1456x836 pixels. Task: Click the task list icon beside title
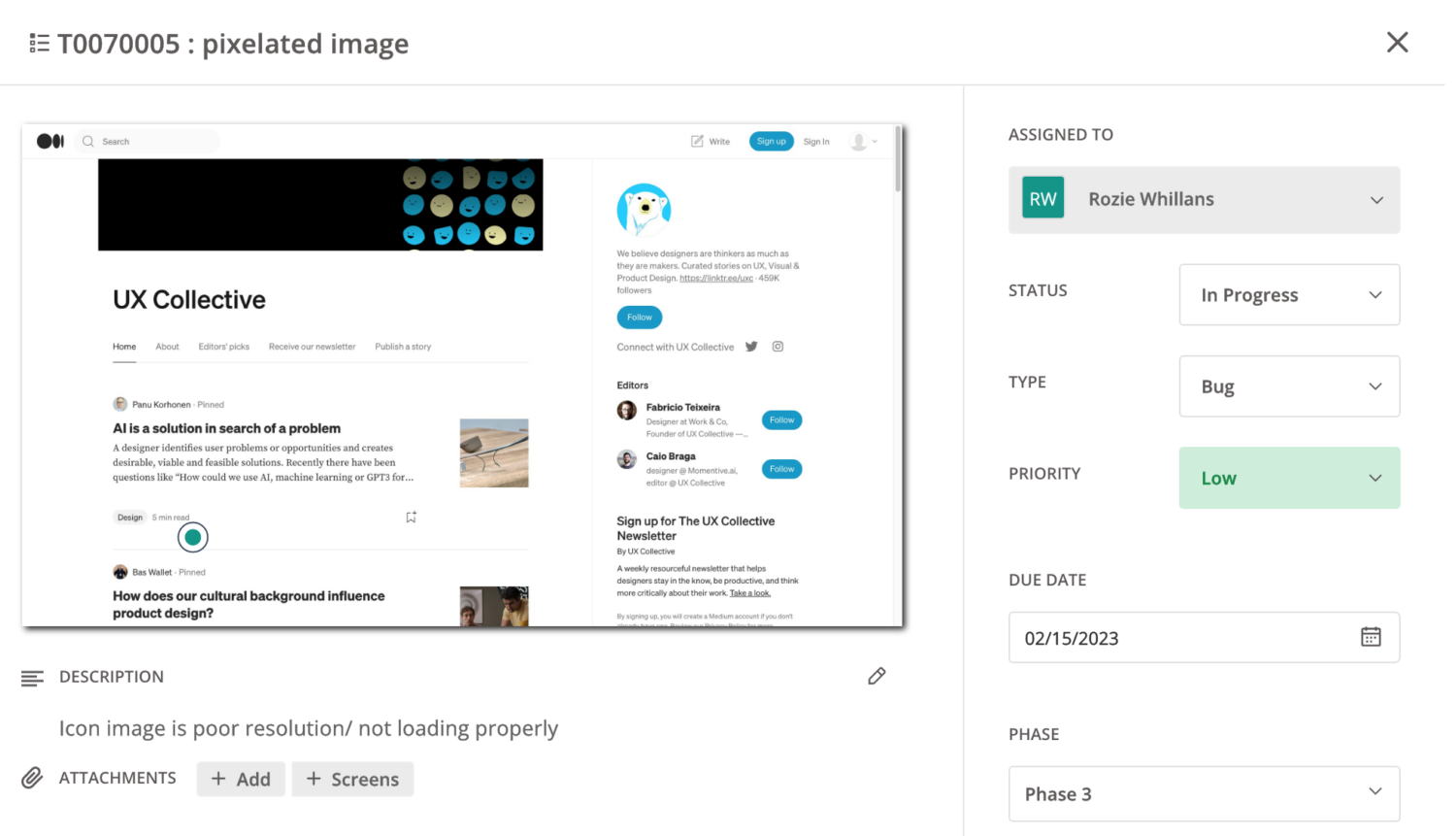[39, 44]
